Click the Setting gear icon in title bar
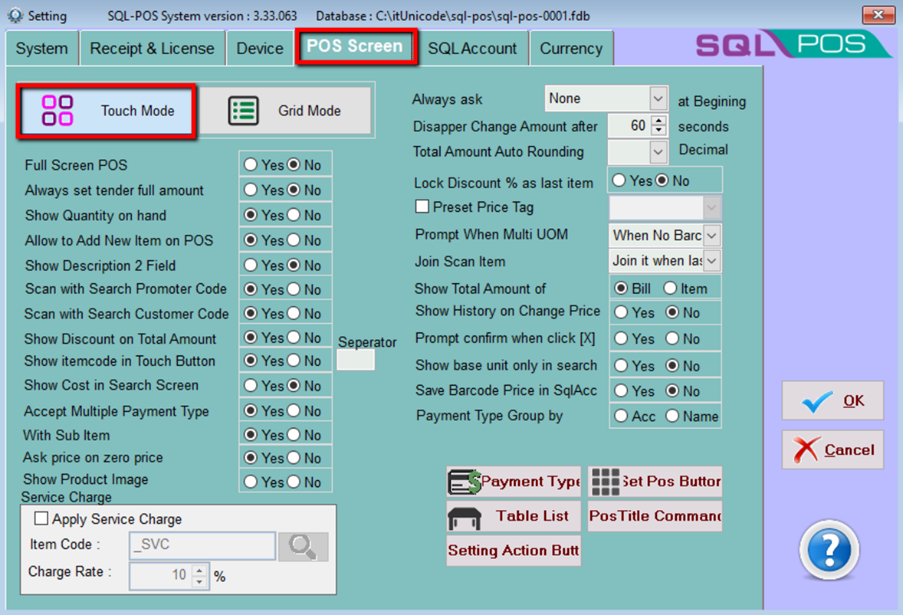Screen dimensions: 903x615 15,16
